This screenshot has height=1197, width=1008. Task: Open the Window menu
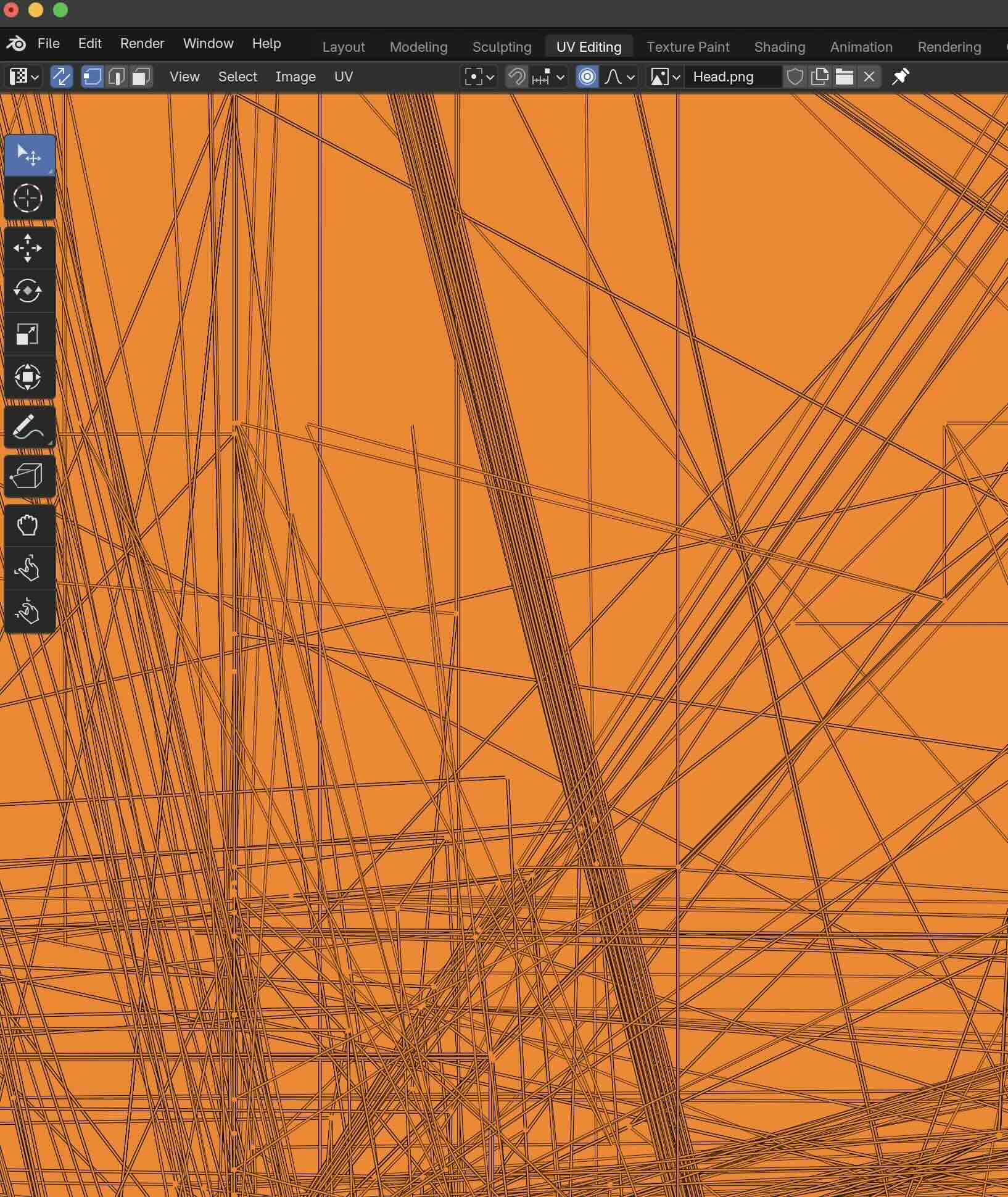tap(208, 43)
